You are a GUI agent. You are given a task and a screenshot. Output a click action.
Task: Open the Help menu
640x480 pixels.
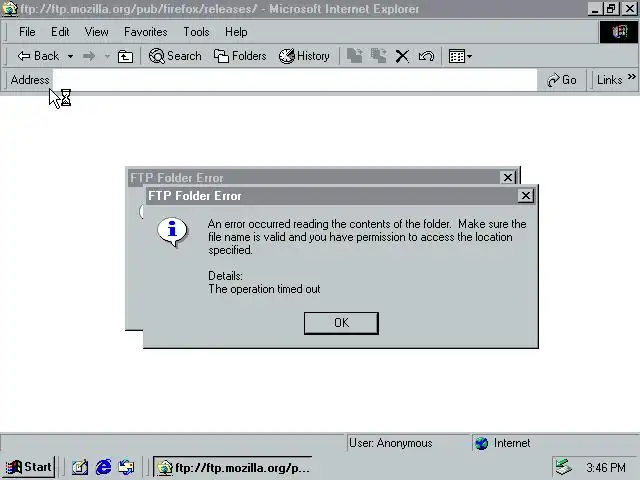236,32
